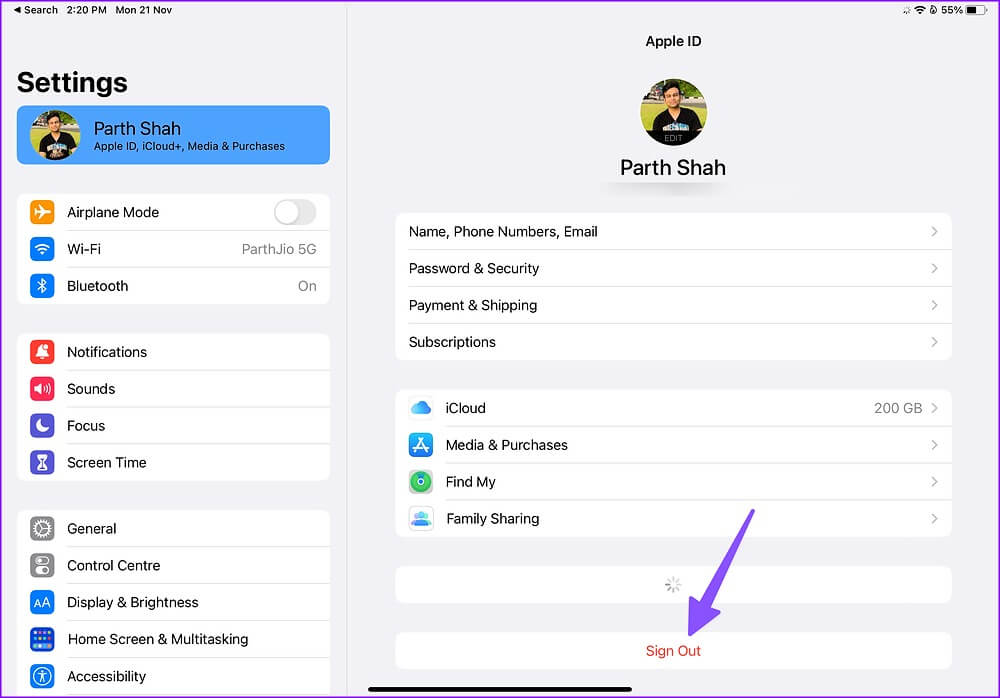Open the Bluetooth settings row

point(173,286)
